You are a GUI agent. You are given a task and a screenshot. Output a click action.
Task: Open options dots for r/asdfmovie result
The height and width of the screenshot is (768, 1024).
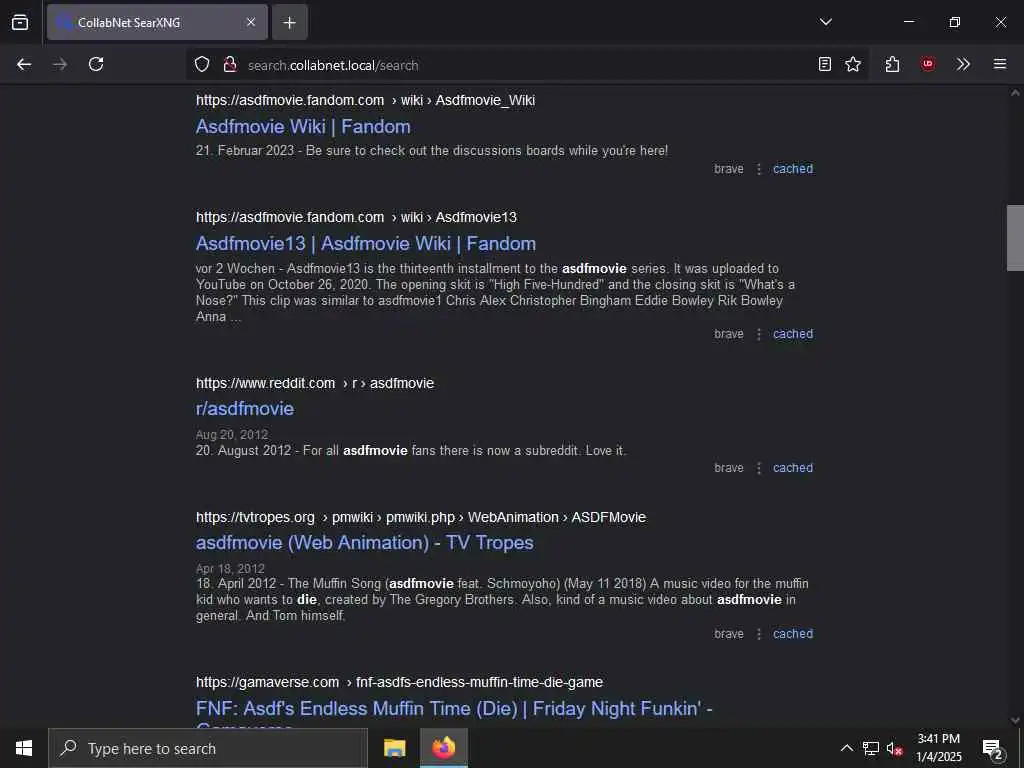coord(759,468)
